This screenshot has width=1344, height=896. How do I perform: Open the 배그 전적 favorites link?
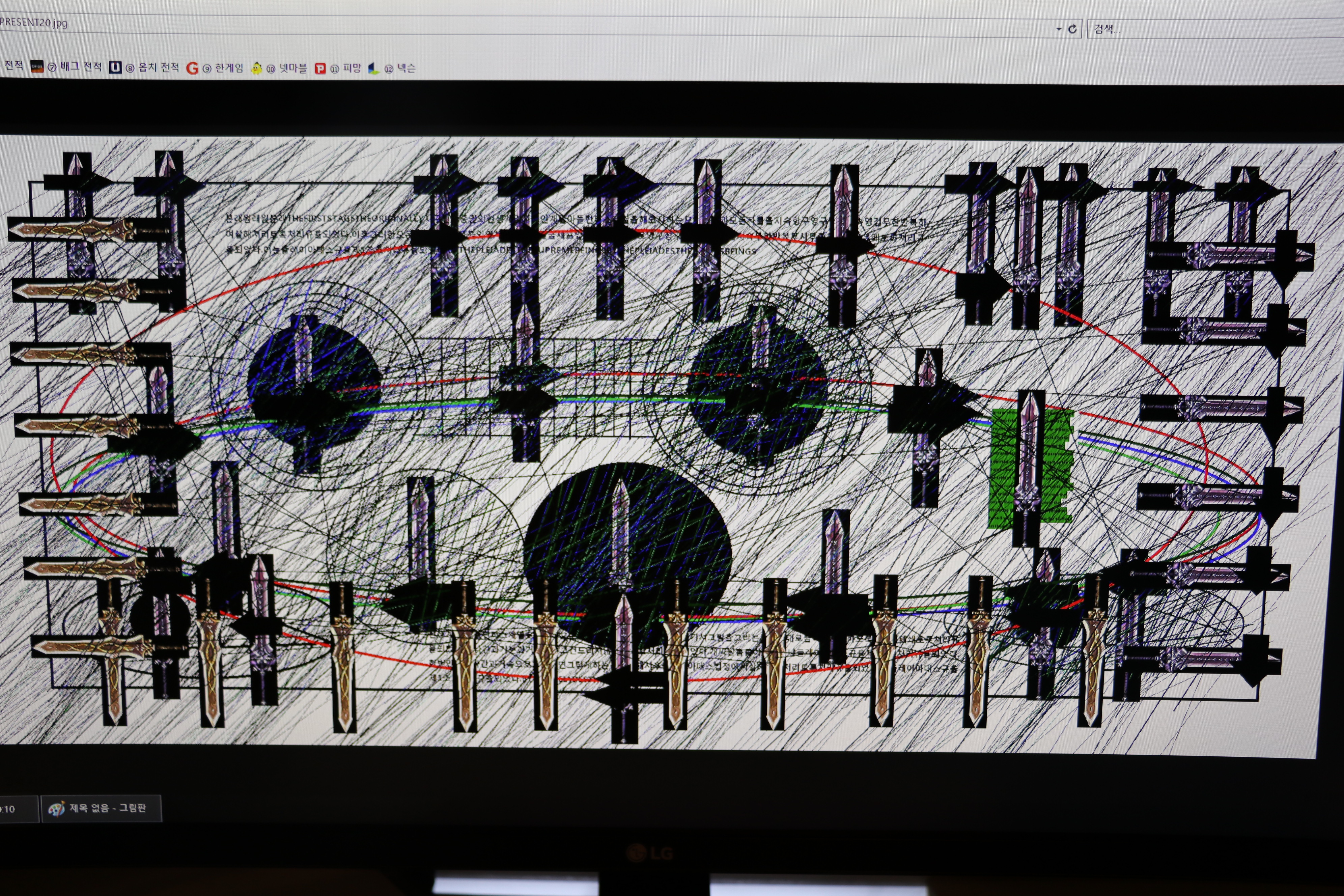coord(81,67)
